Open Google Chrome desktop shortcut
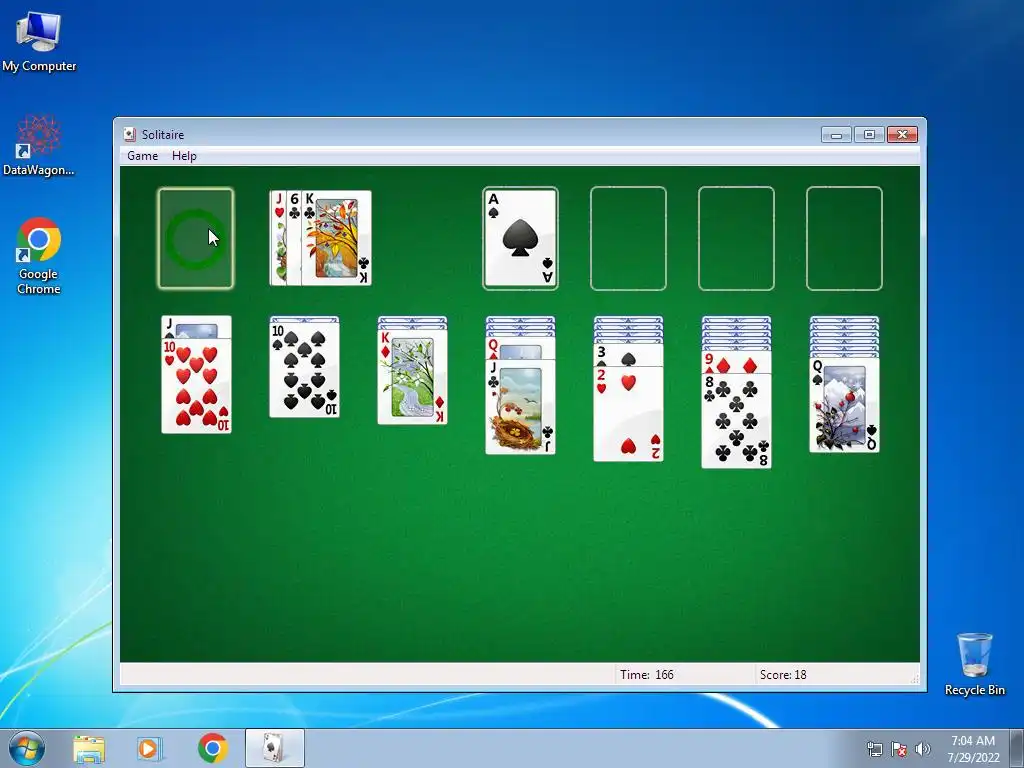Image resolution: width=1024 pixels, height=768 pixels. [39, 257]
